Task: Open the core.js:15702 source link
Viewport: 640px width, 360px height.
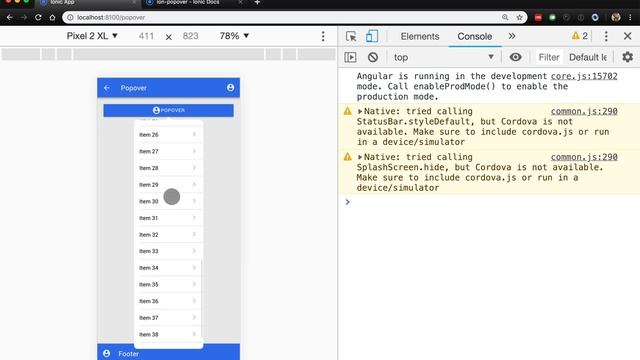Action: [584, 76]
